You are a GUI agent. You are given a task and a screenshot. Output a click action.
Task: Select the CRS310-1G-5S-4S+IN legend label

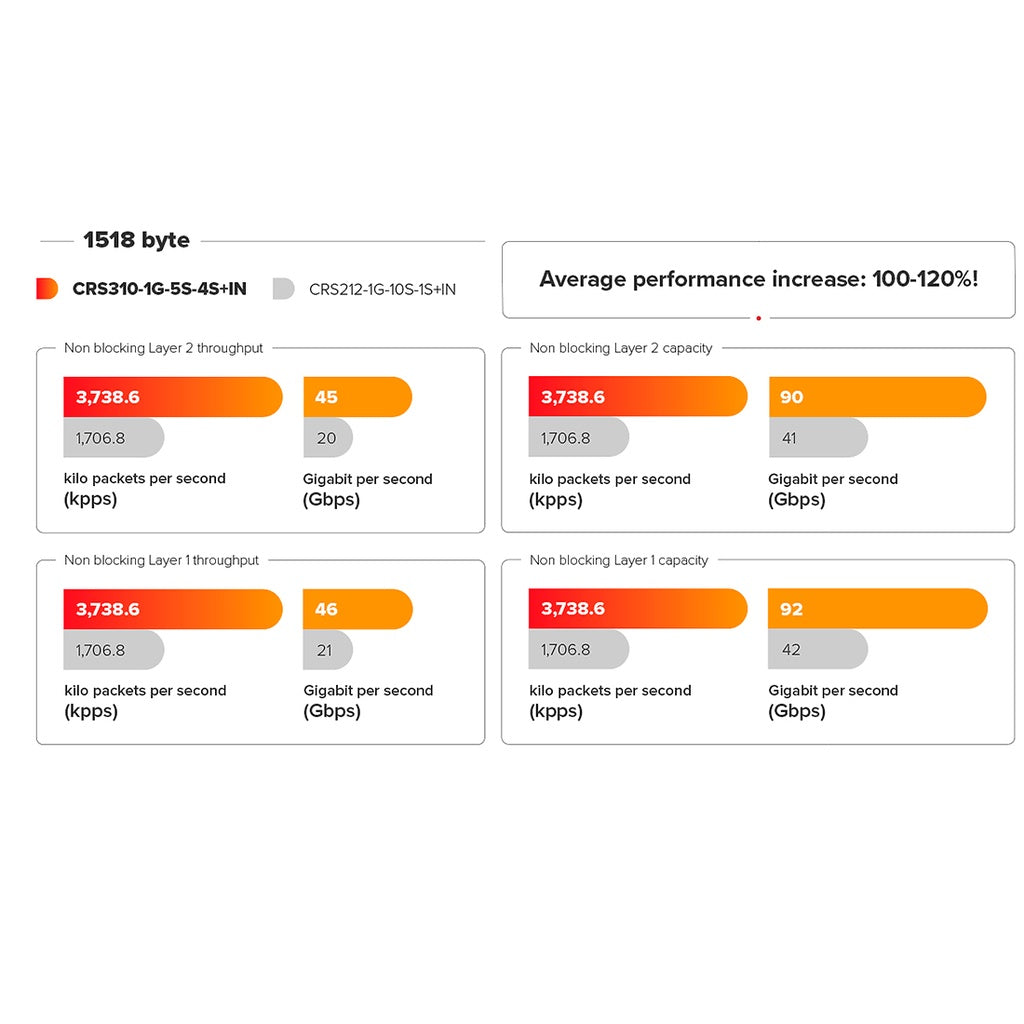coord(159,289)
